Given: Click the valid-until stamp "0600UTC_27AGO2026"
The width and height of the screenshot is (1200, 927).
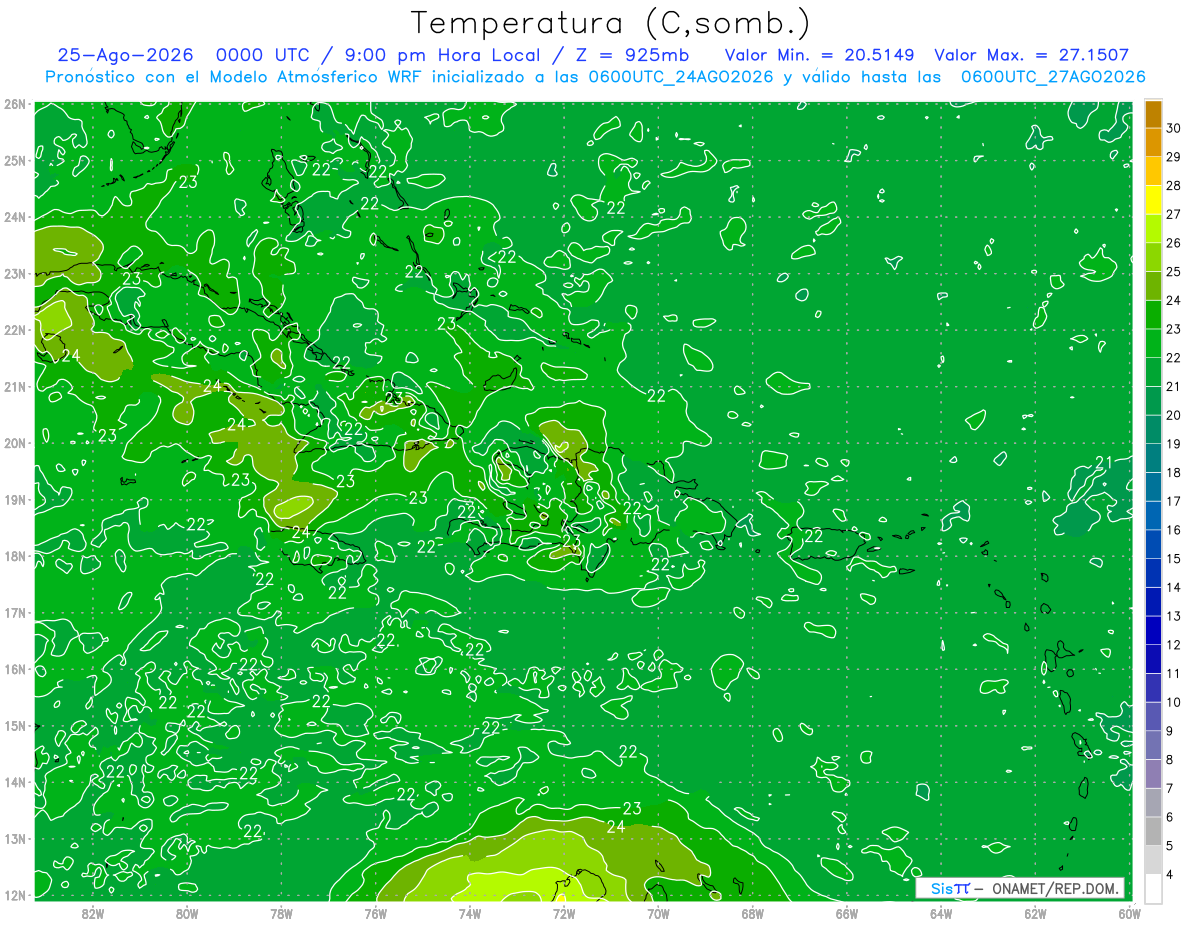Looking at the screenshot, I should [1053, 77].
